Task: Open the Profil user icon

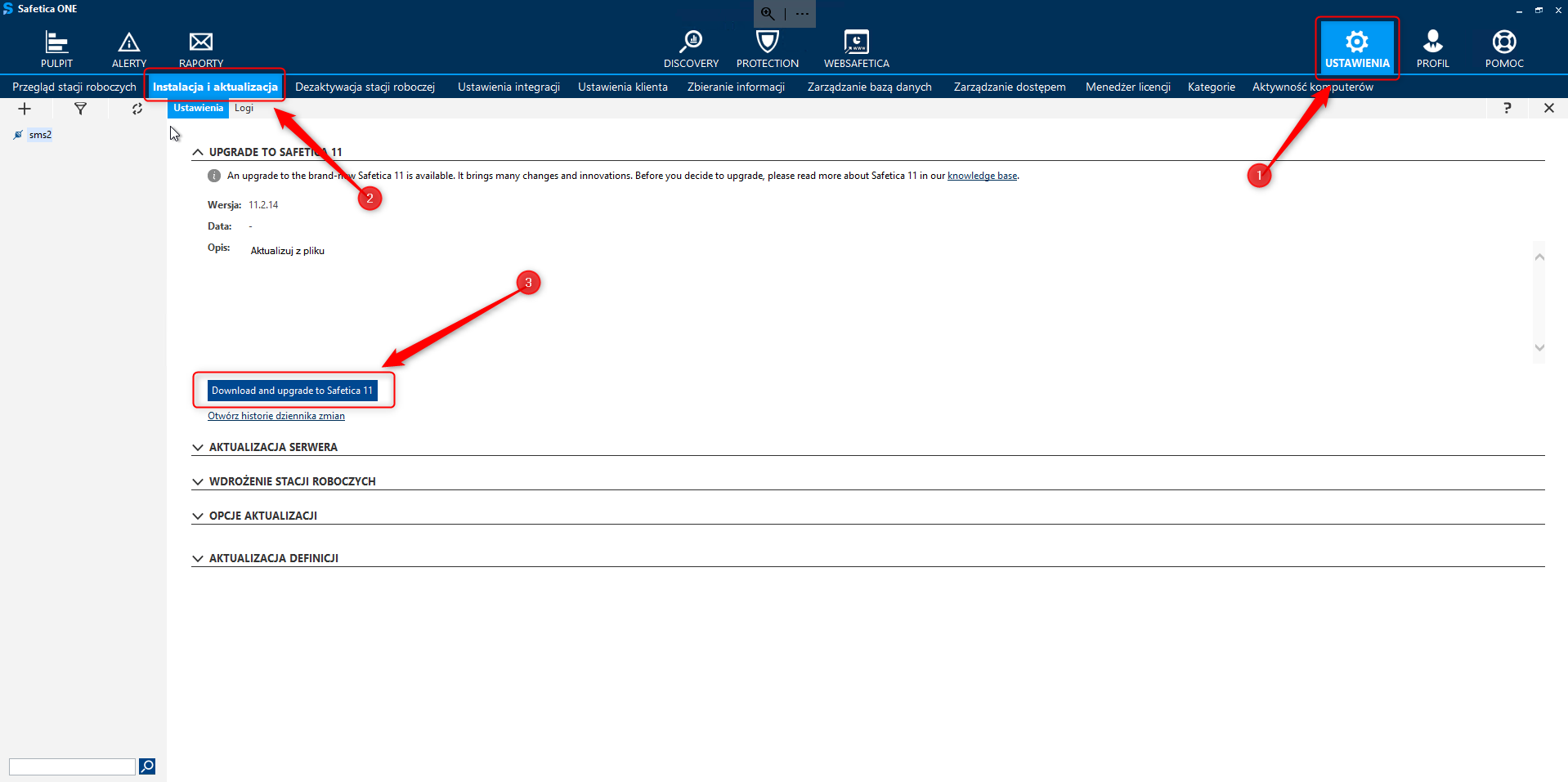Action: 1432,48
